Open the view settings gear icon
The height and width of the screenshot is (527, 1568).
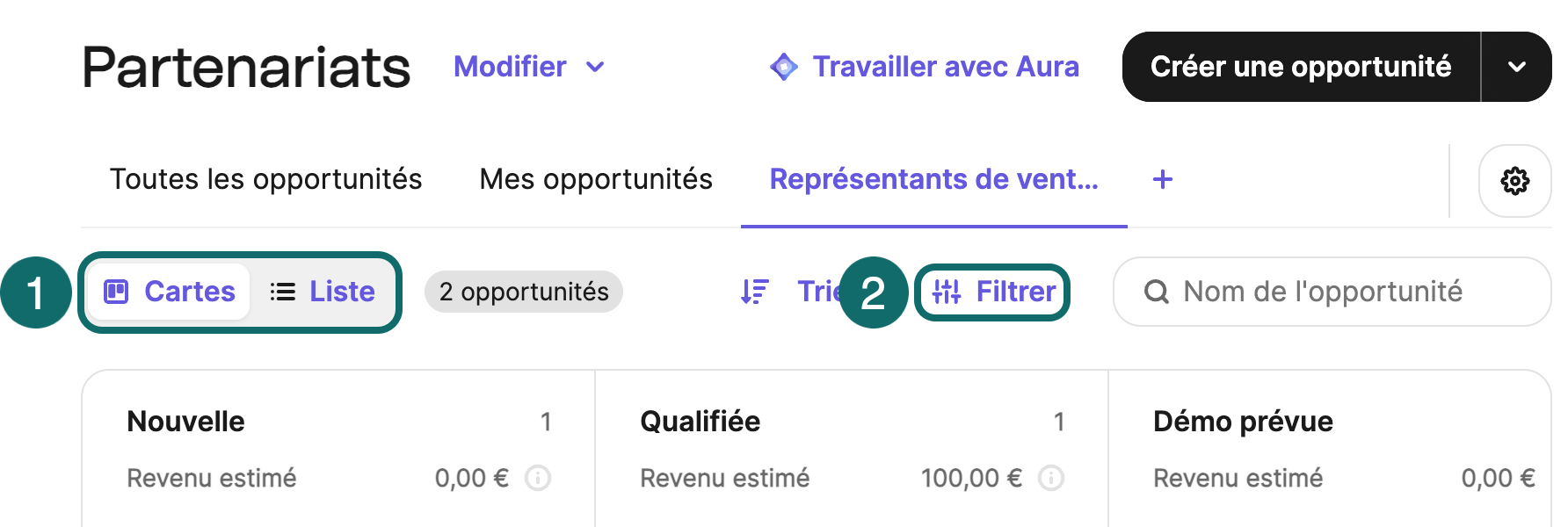[1514, 181]
